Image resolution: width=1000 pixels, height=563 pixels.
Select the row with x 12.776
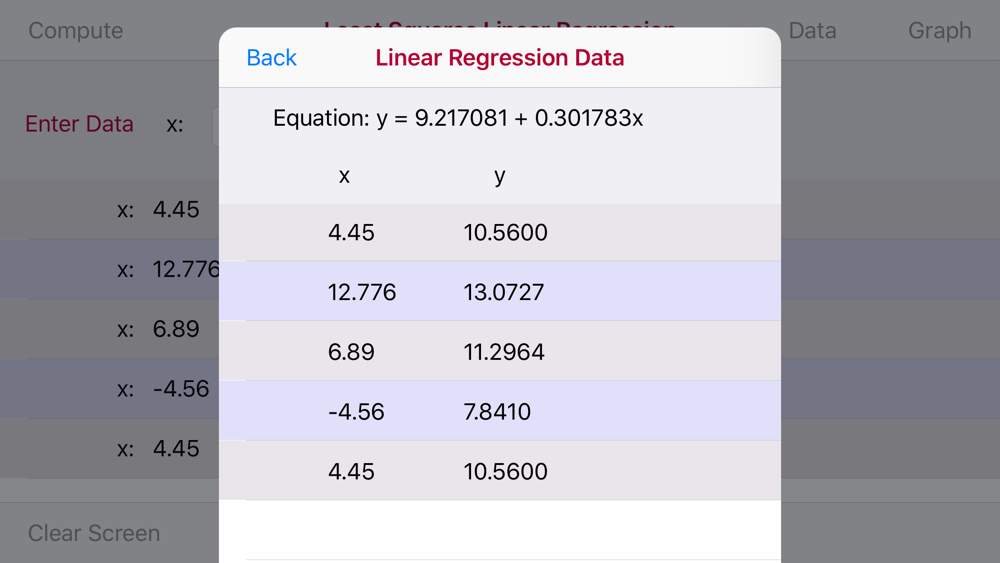pyautogui.click(x=500, y=291)
